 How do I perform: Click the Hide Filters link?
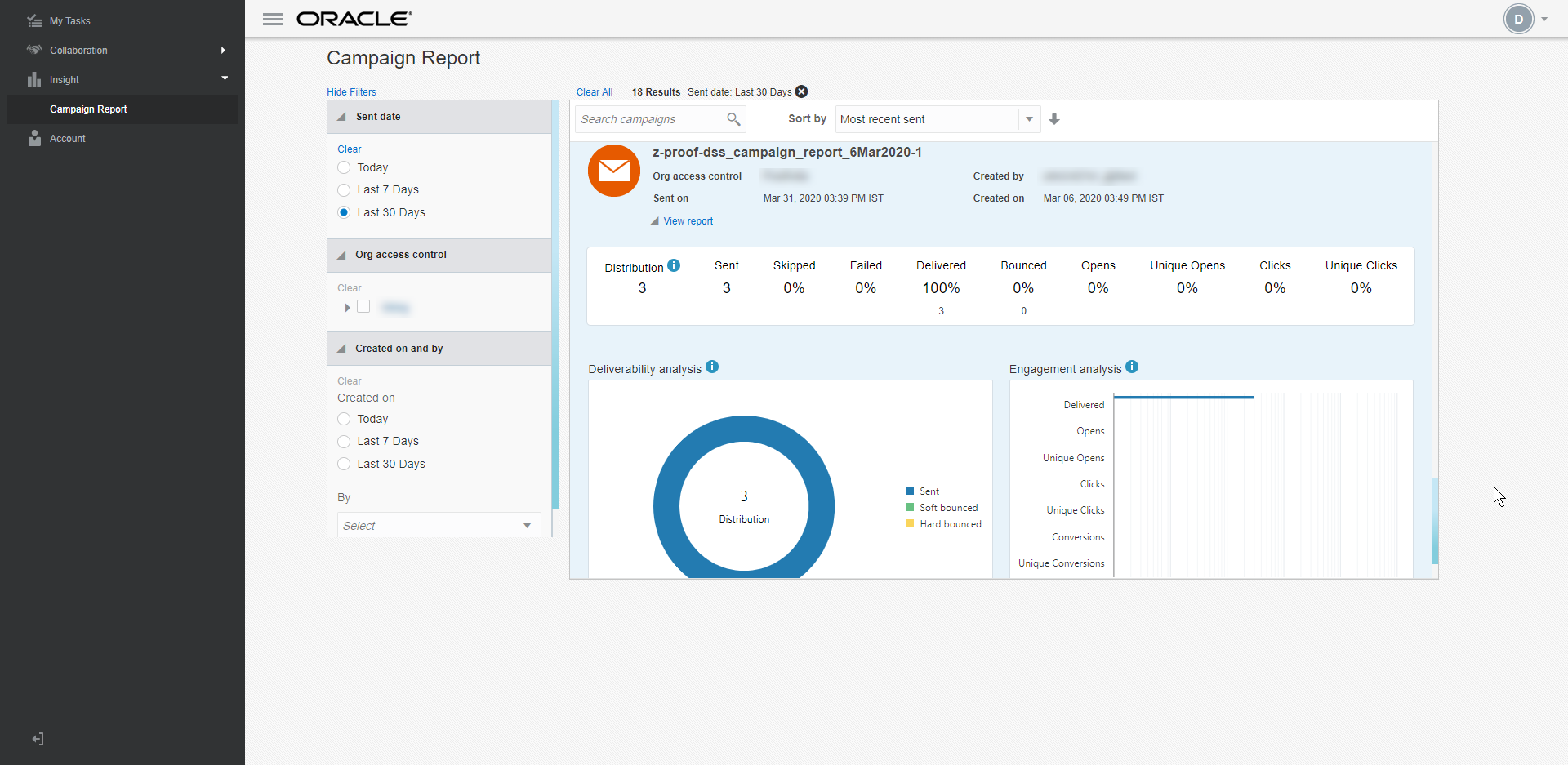(x=351, y=91)
